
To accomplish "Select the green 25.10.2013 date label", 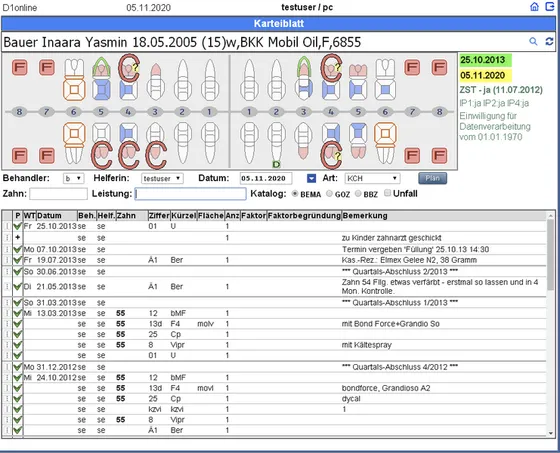I will click(x=485, y=60).
